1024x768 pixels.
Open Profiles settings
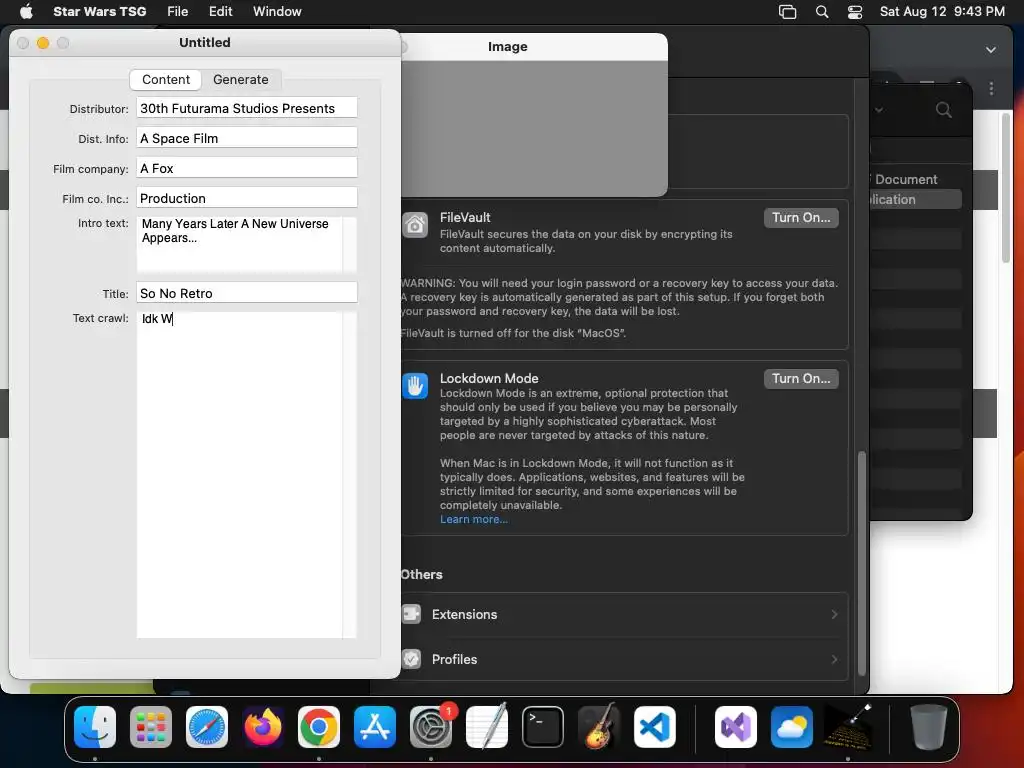click(x=624, y=660)
